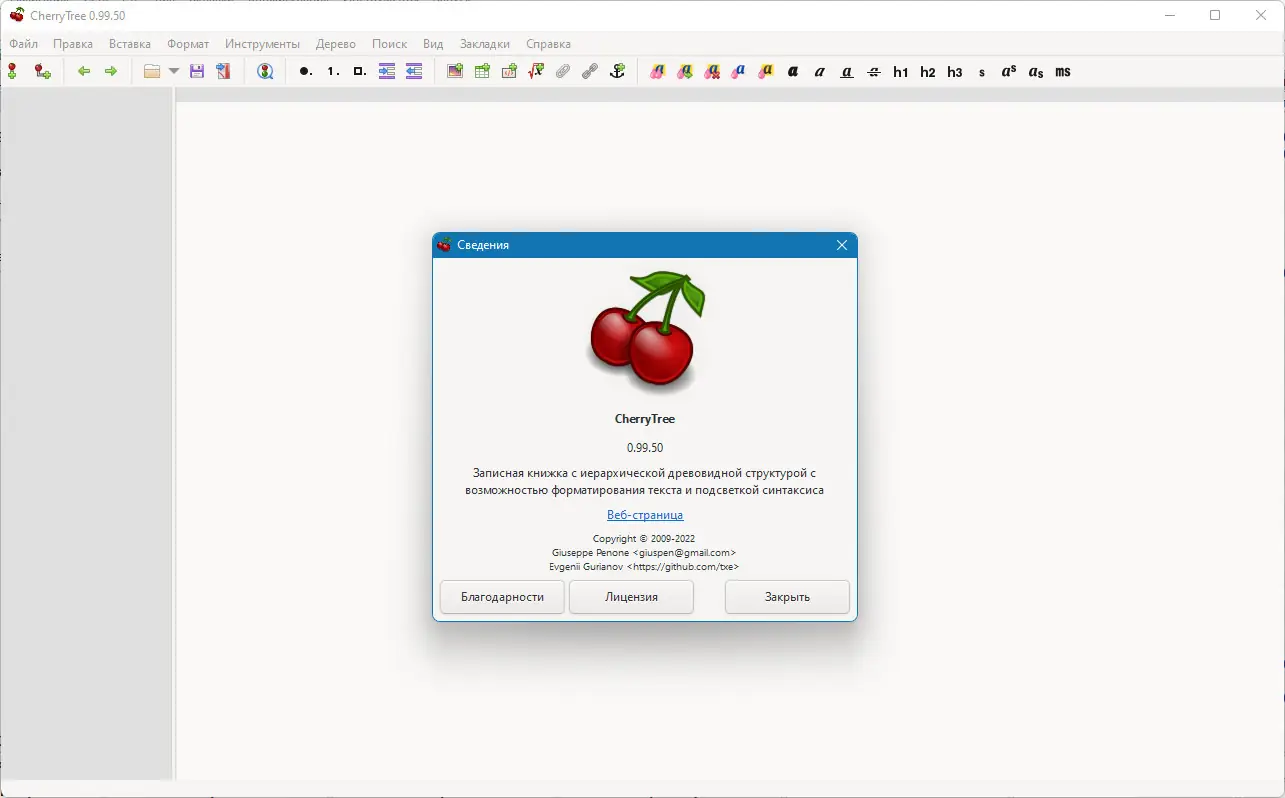Apply h2 heading style
Viewport: 1285px width, 798px height.
(928, 71)
